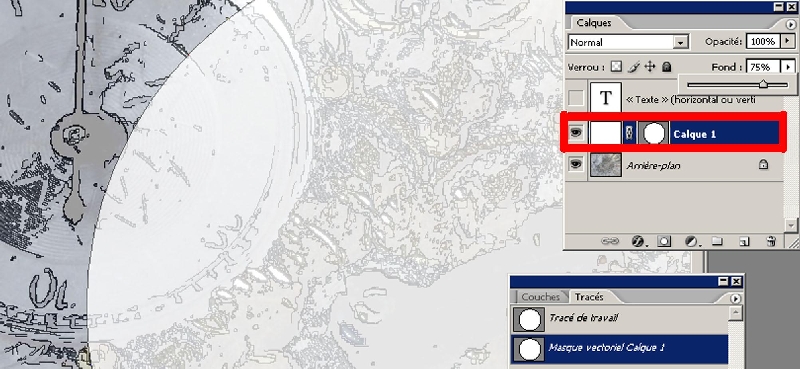
Task: Click the Fond slider handle
Action: point(763,85)
